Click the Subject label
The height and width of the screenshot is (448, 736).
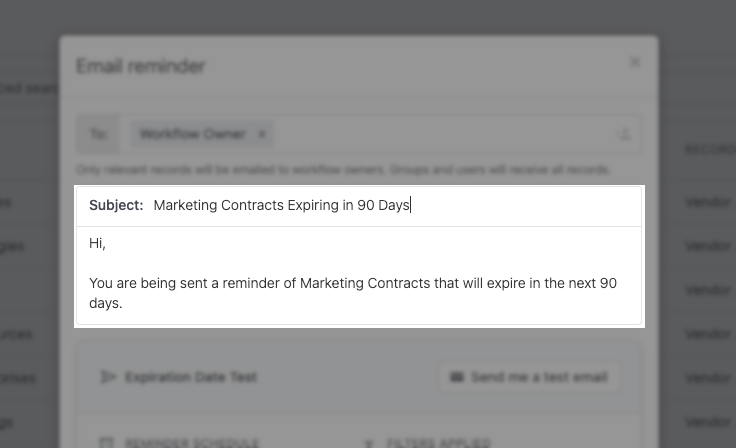tap(116, 205)
